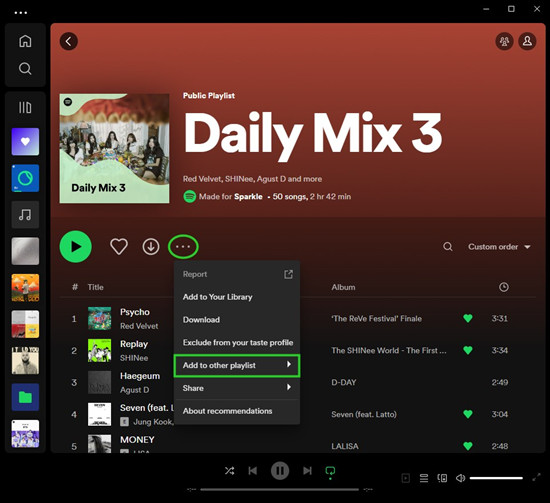The width and height of the screenshot is (550, 503).
Task: Open the SHINee artist link
Action: tap(134, 358)
